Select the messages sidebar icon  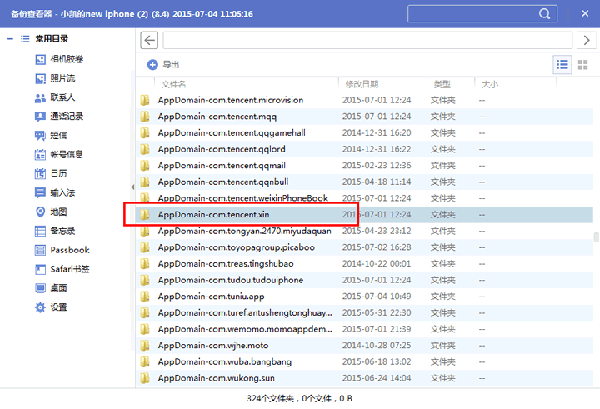40,135
